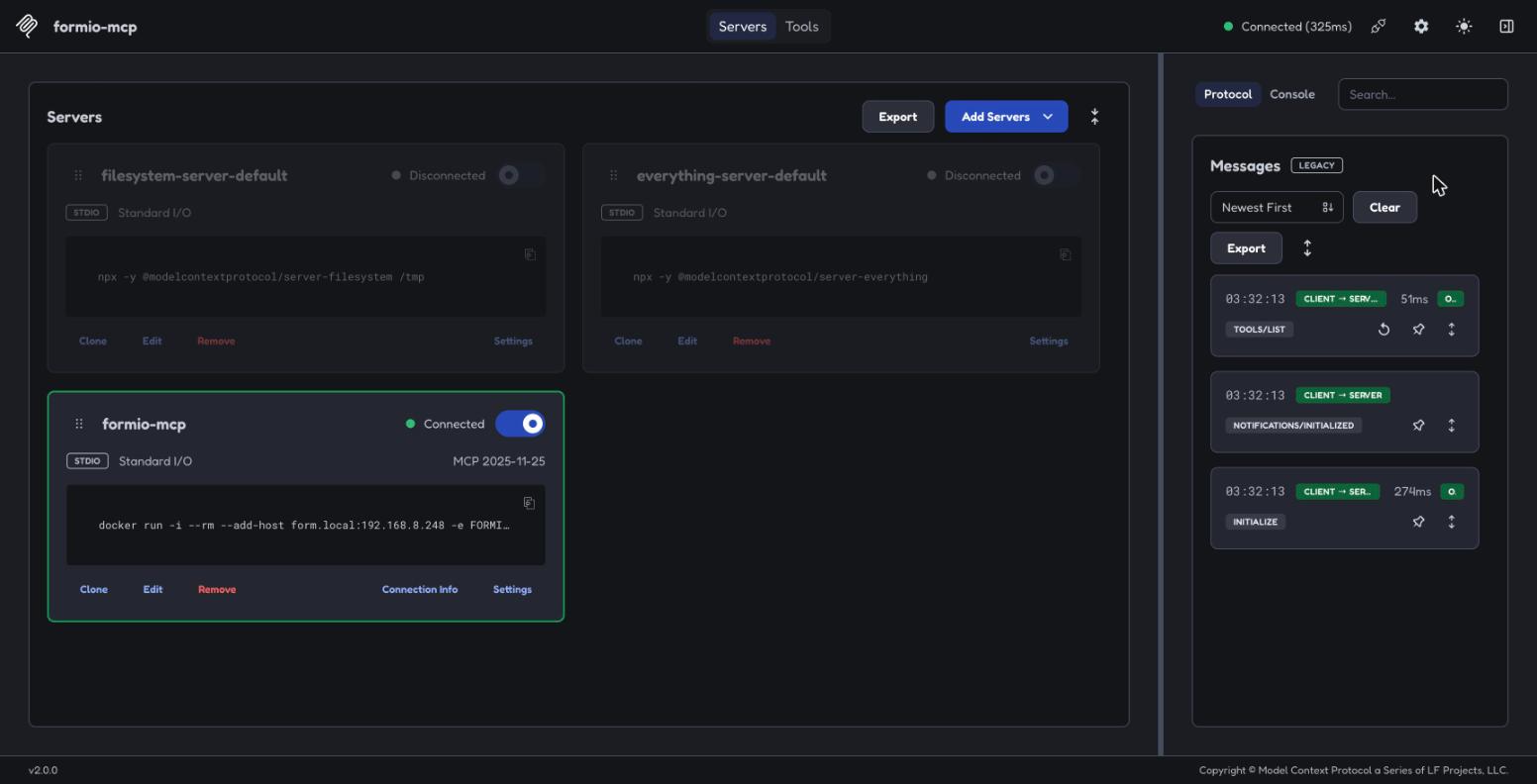Image resolution: width=1537 pixels, height=784 pixels.
Task: Click the Connected (325ms) status indicator
Action: tap(1287, 27)
